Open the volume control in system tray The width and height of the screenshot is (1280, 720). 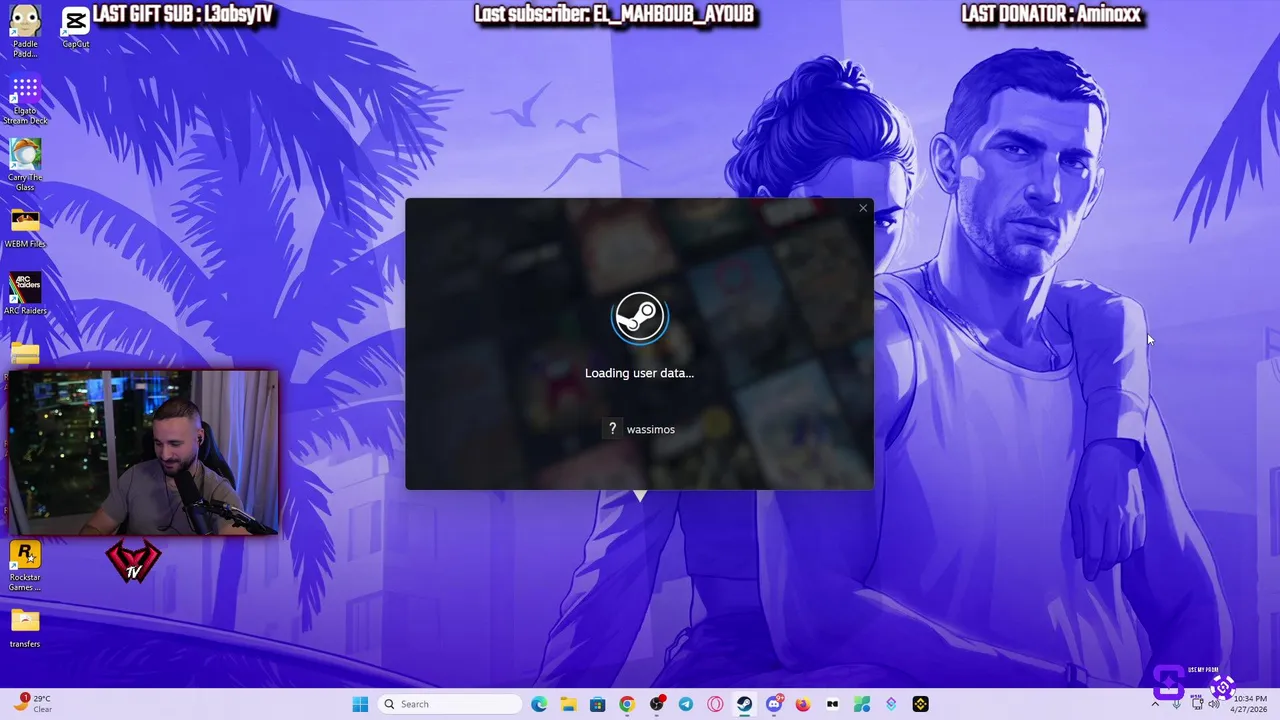coord(1214,704)
